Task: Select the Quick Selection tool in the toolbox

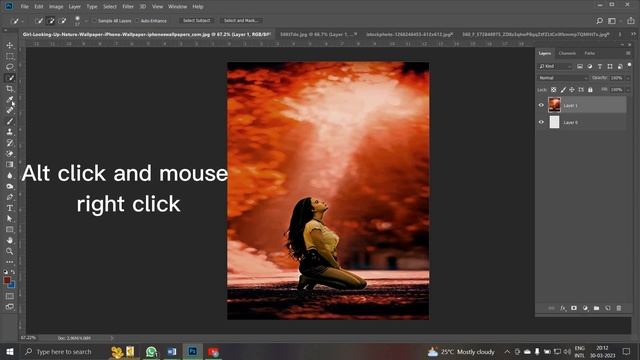Action: [x=9, y=78]
